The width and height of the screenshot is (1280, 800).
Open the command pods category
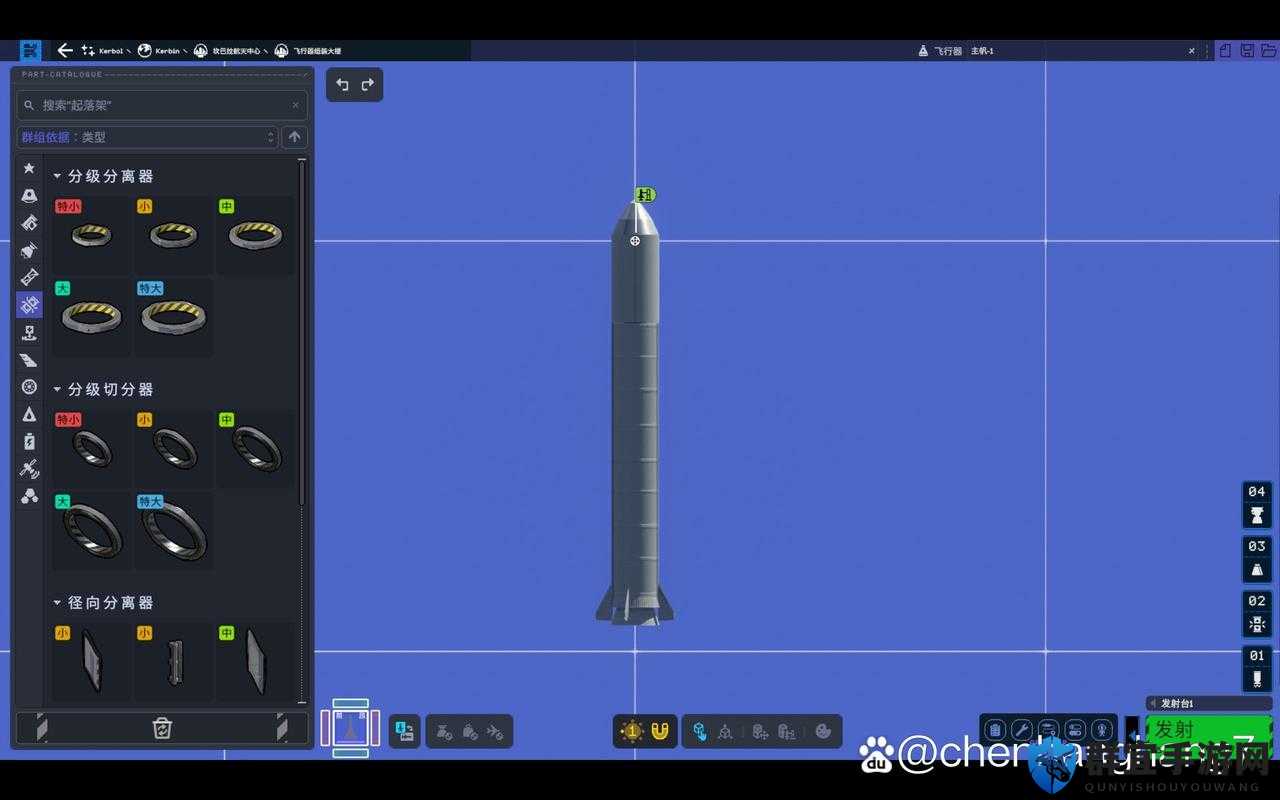(29, 196)
